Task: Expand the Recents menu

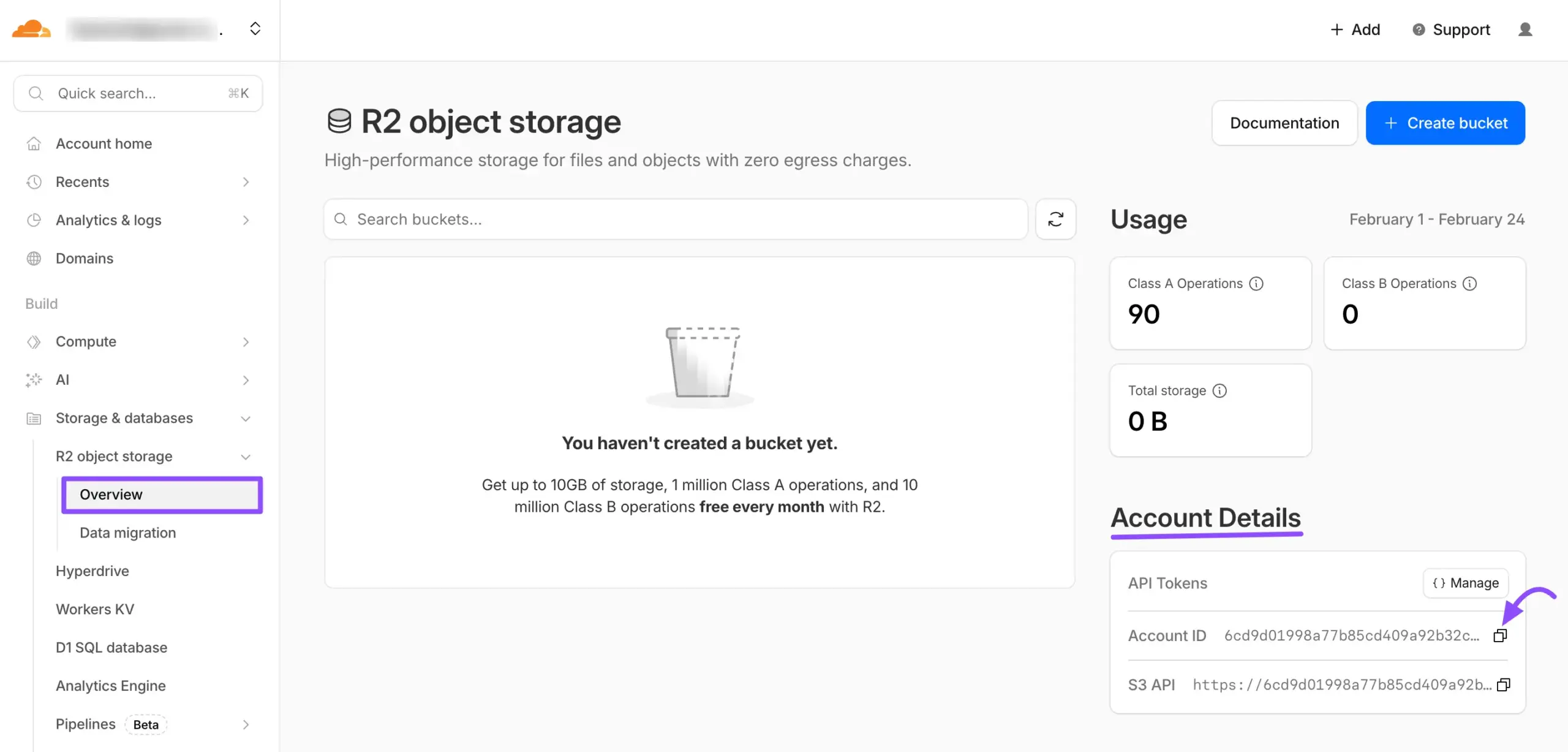Action: [246, 182]
